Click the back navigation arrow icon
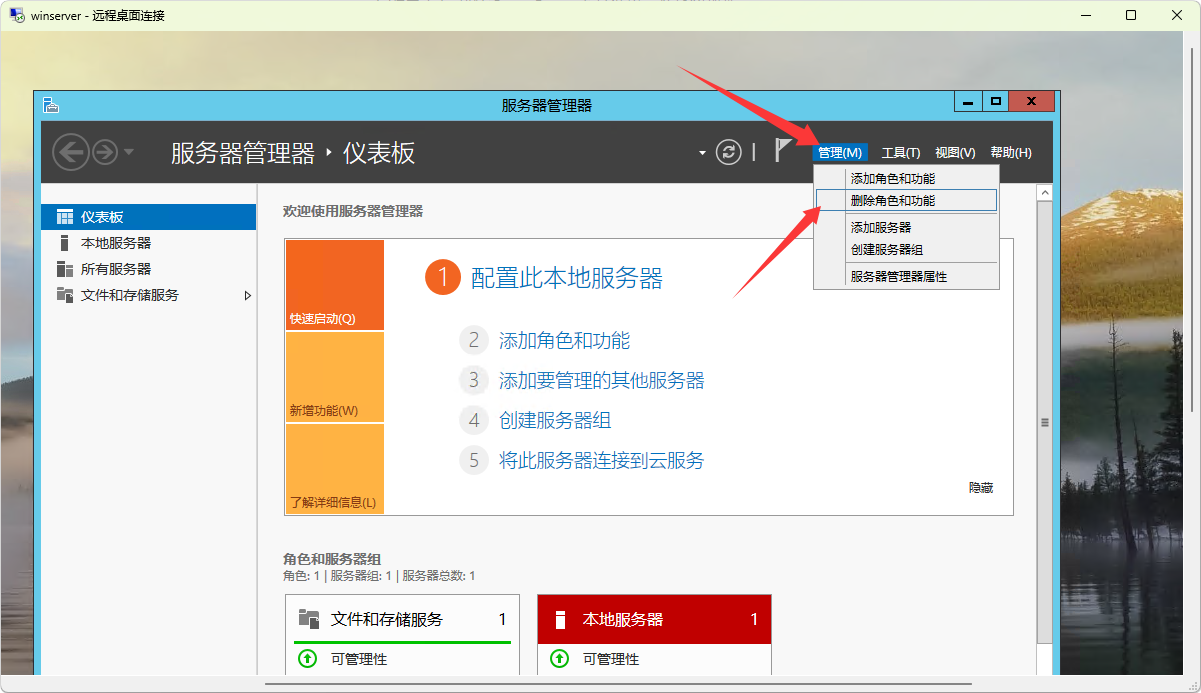The width and height of the screenshot is (1201, 693). tap(70, 153)
